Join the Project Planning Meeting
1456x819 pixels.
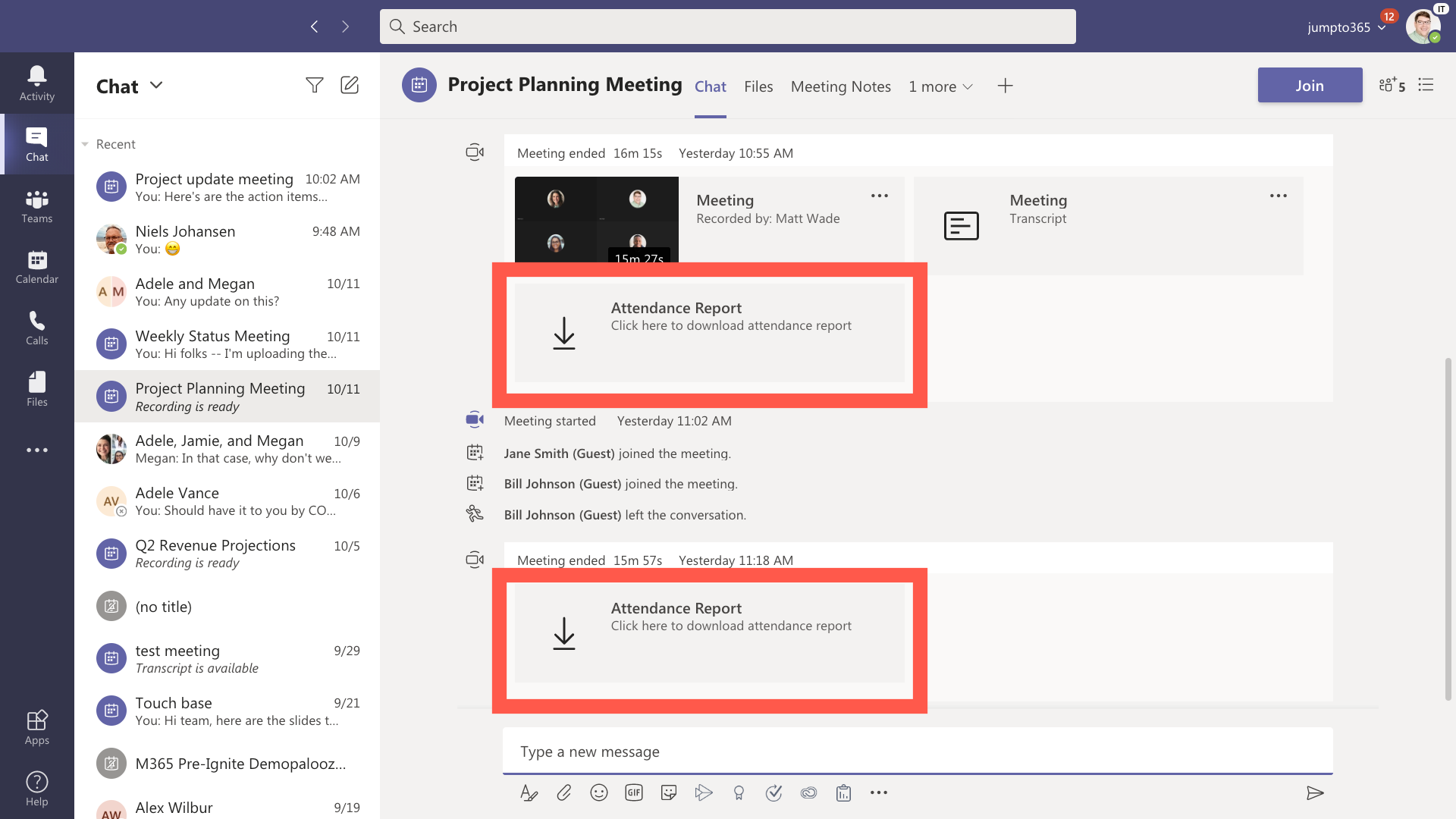[x=1310, y=85]
